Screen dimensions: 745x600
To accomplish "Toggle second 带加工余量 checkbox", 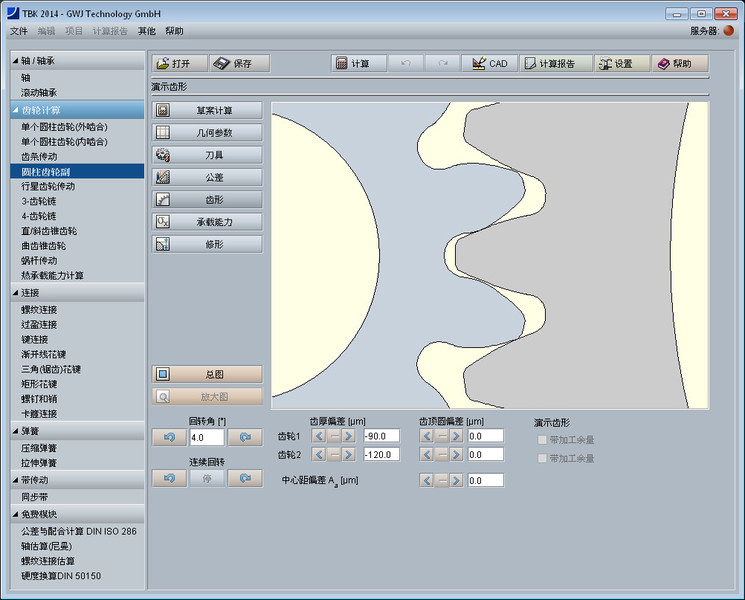I will [543, 458].
